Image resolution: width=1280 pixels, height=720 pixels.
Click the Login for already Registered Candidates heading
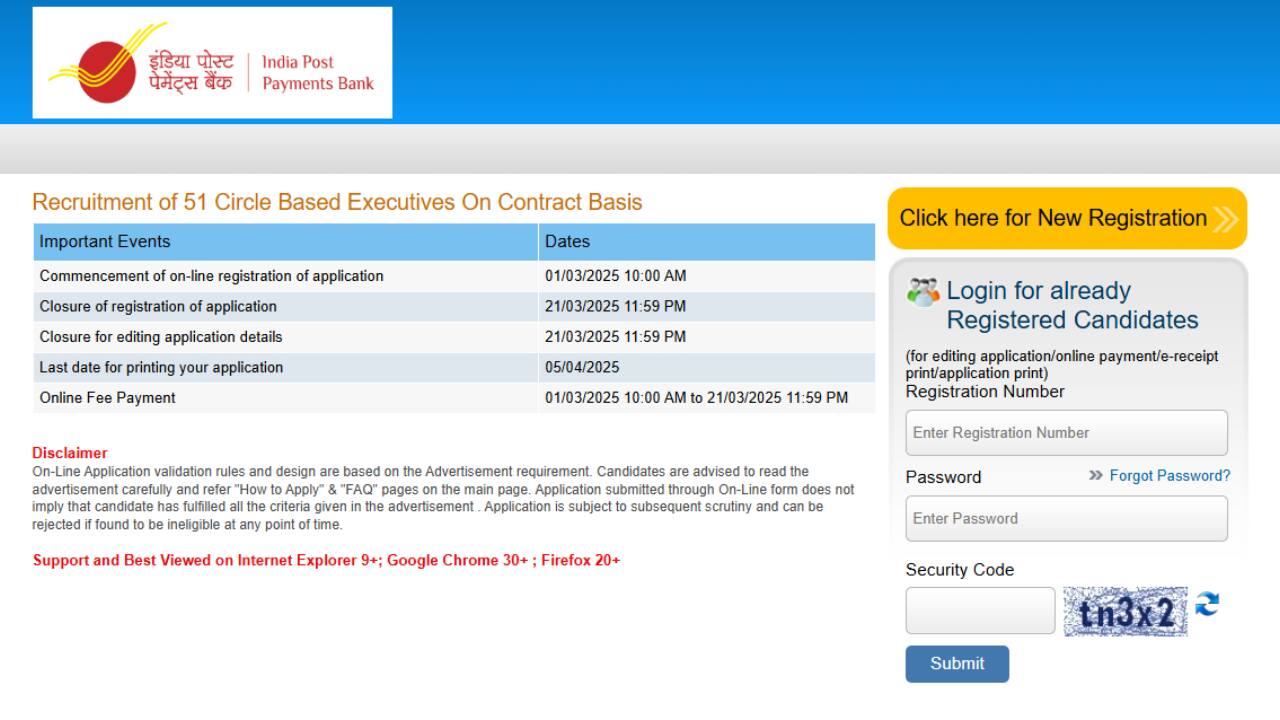1072,305
